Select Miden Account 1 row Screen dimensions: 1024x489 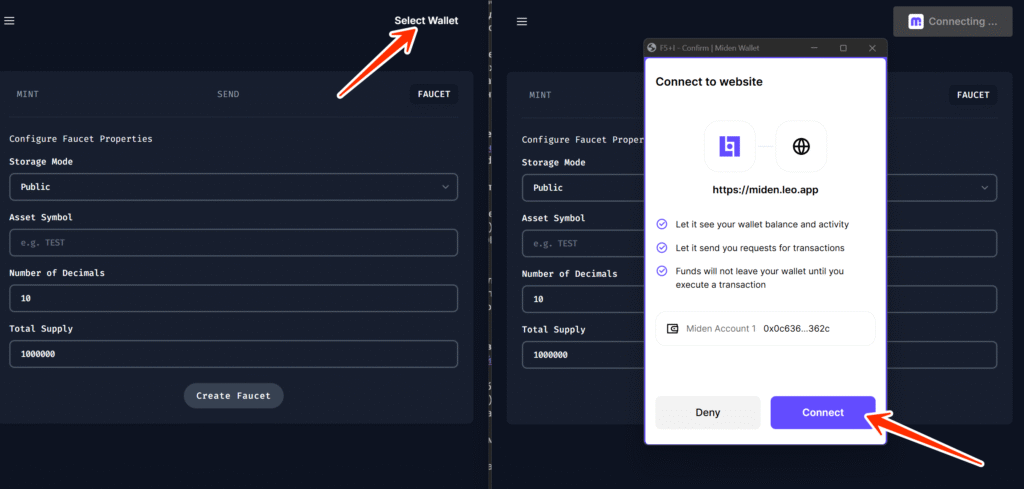765,328
